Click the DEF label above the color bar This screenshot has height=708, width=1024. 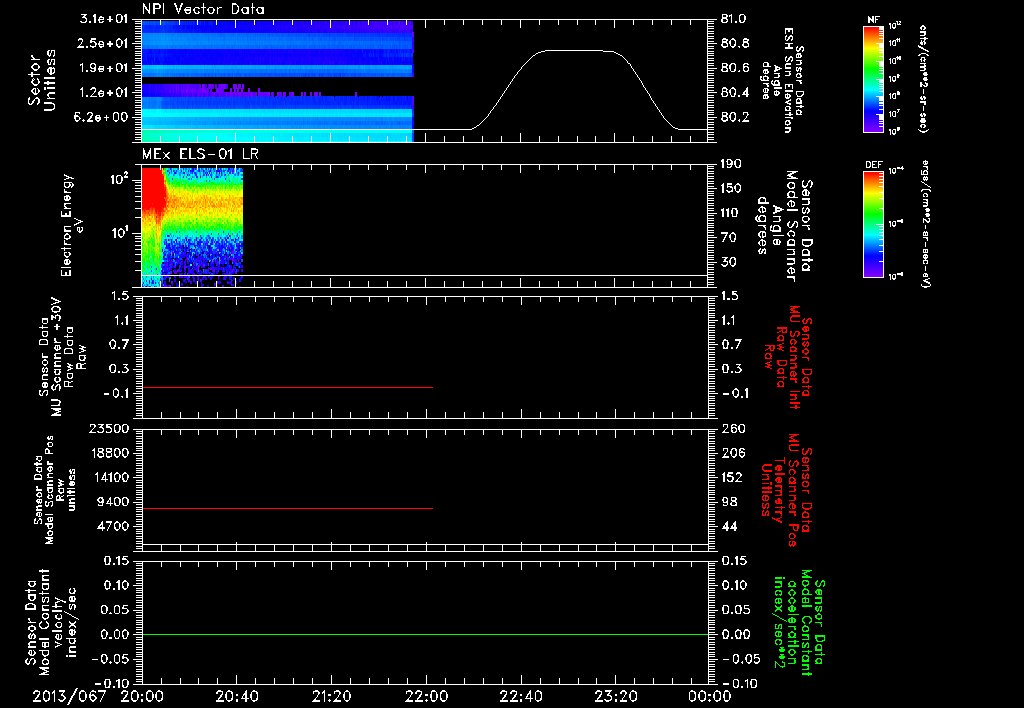click(873, 165)
